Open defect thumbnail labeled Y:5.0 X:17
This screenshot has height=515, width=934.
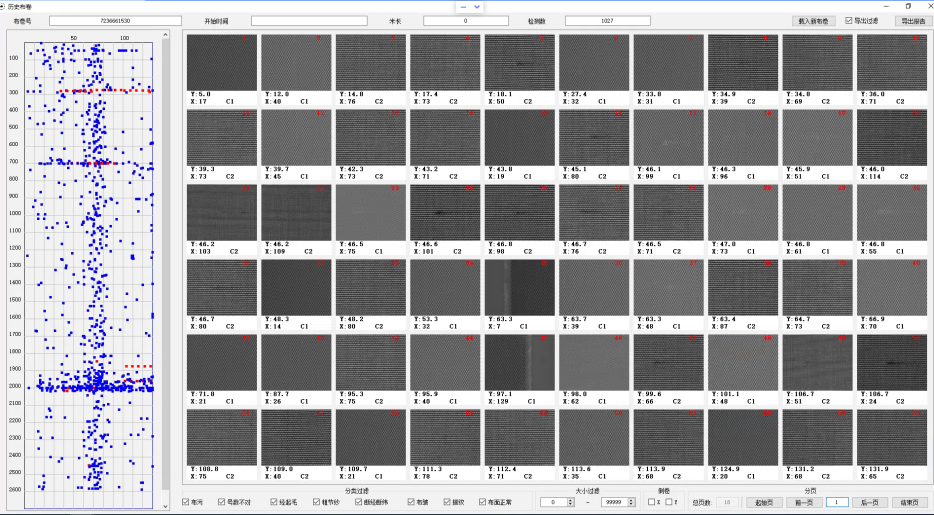(x=222, y=63)
